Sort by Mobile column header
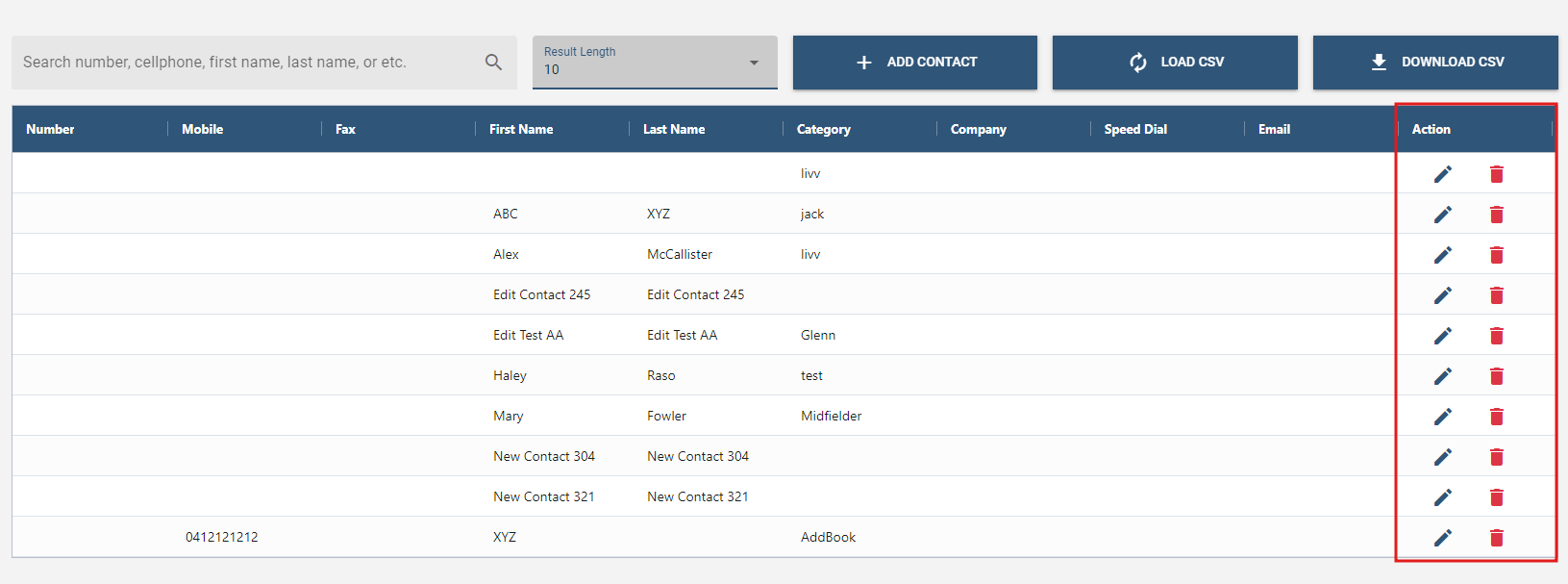The height and width of the screenshot is (584, 1568). (x=203, y=129)
